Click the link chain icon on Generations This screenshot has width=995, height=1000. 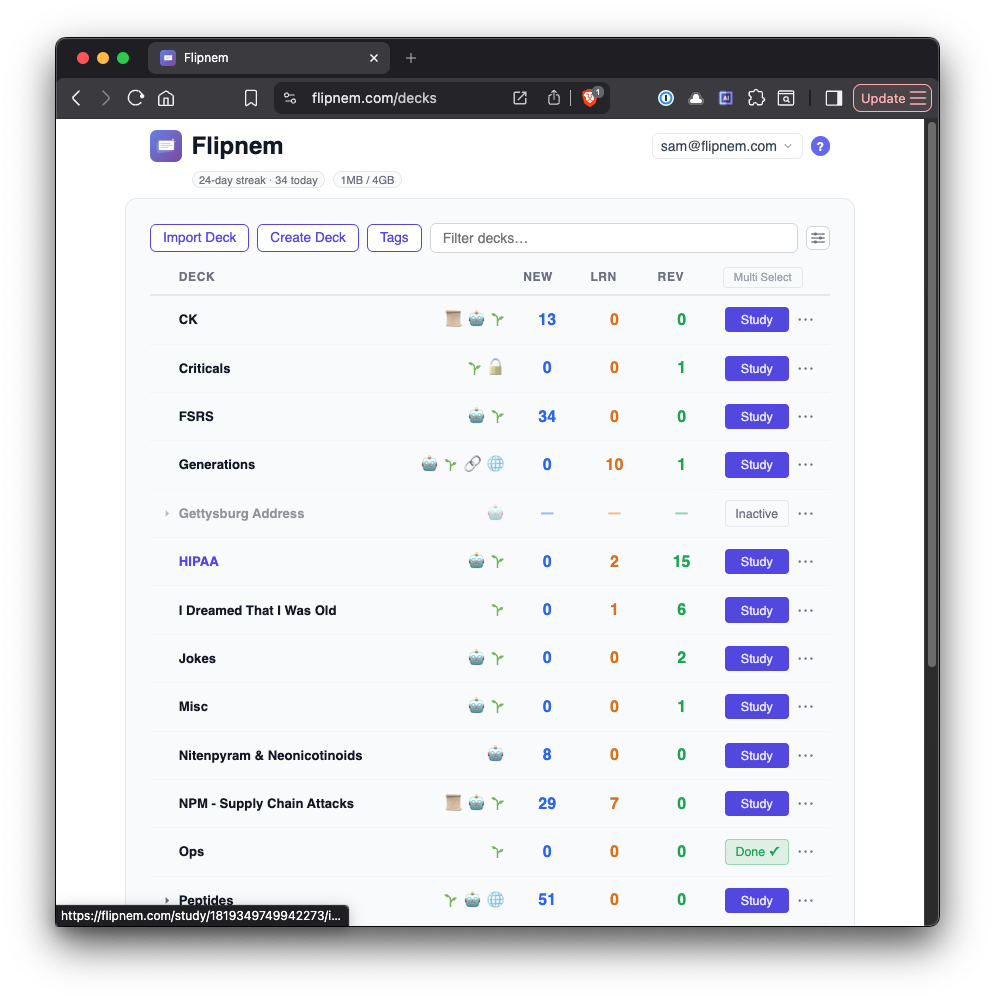pos(473,464)
